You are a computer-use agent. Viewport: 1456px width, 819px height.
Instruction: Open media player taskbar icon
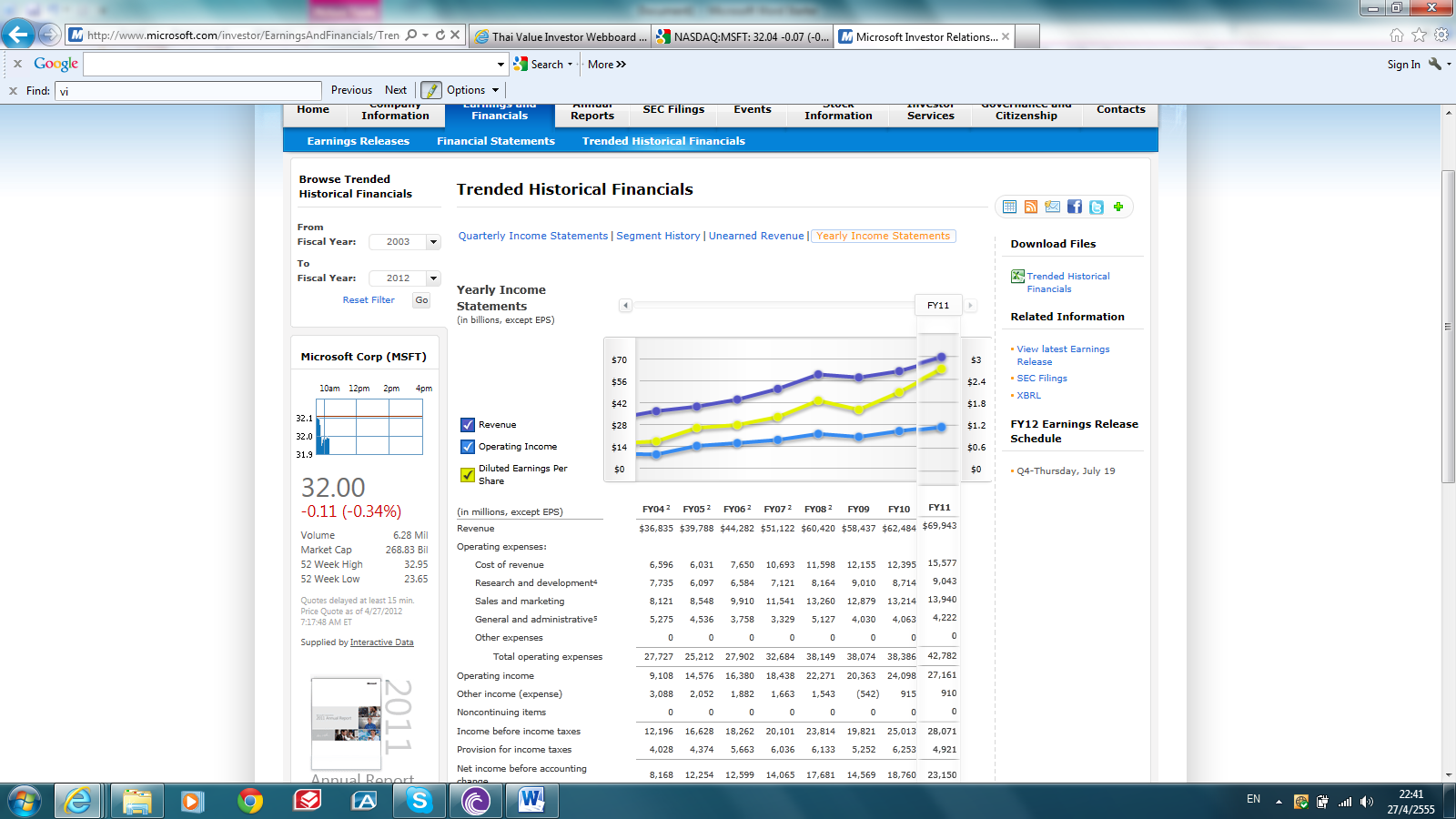(x=192, y=801)
